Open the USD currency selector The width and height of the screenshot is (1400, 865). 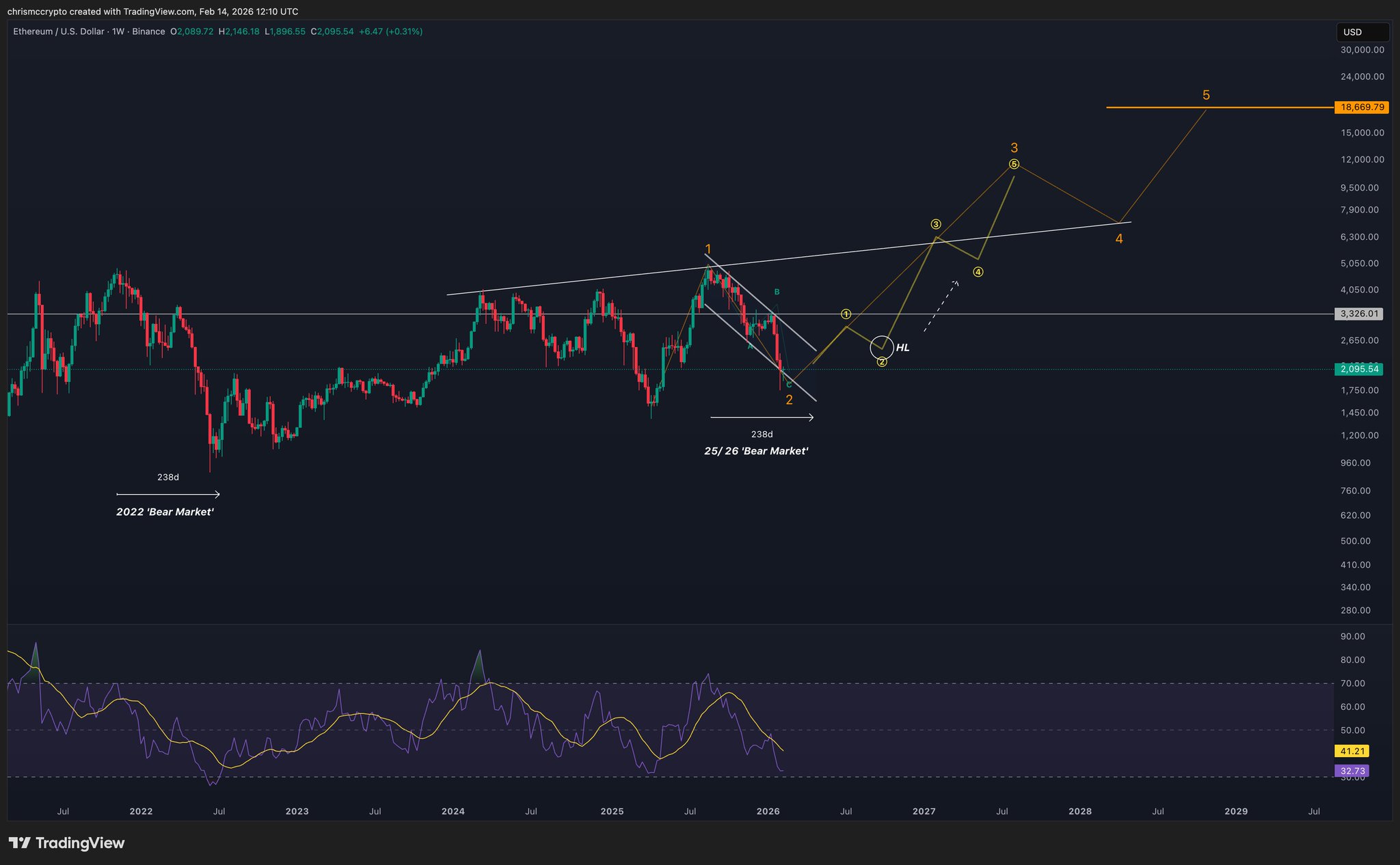coord(1362,32)
